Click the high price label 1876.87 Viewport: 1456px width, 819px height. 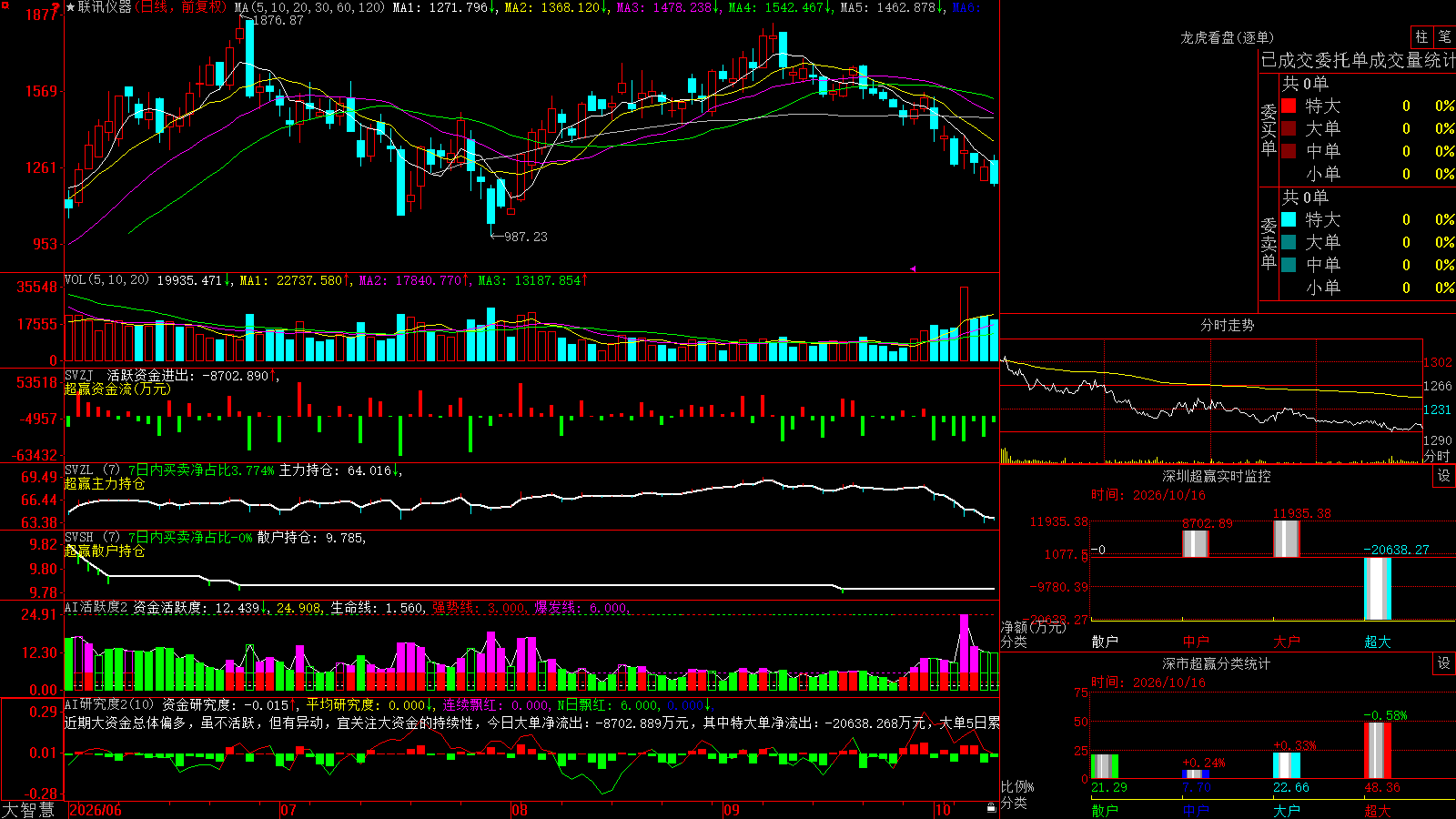click(x=278, y=20)
